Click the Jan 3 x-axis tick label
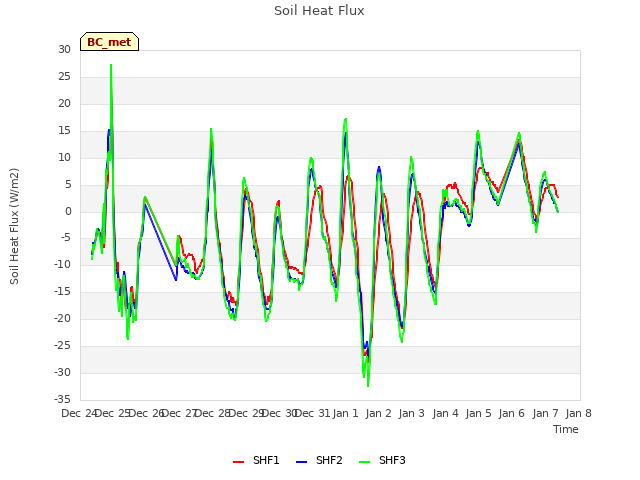 (x=411, y=413)
